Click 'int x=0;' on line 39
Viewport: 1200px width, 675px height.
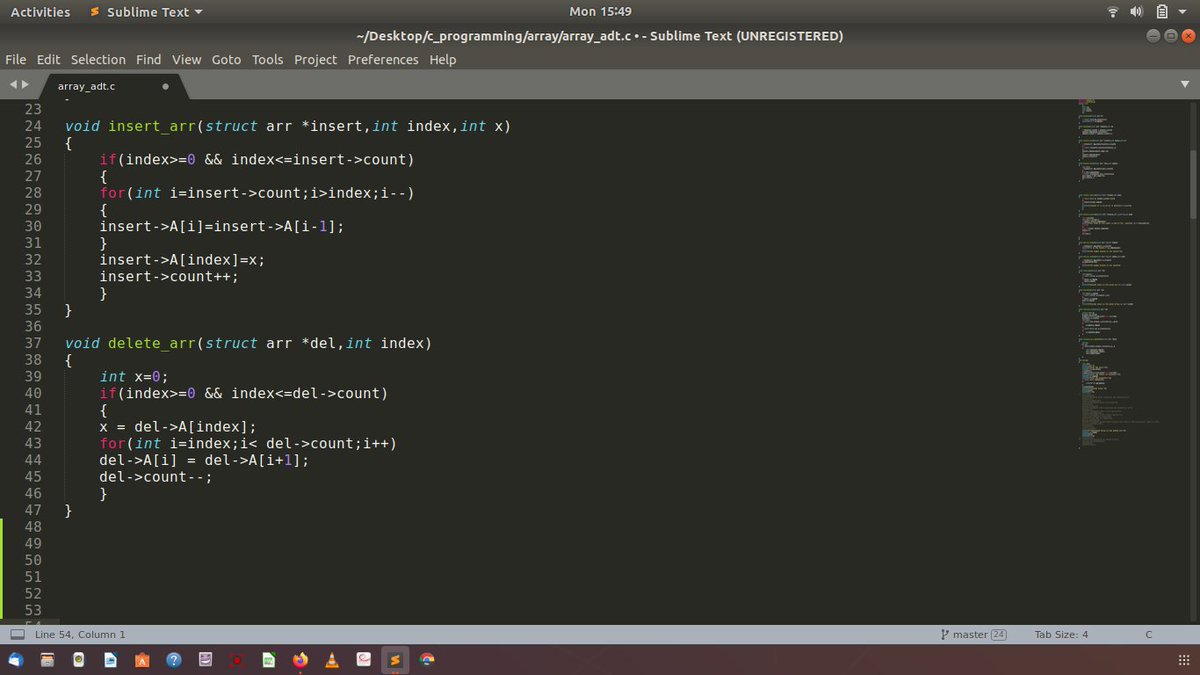(135, 376)
